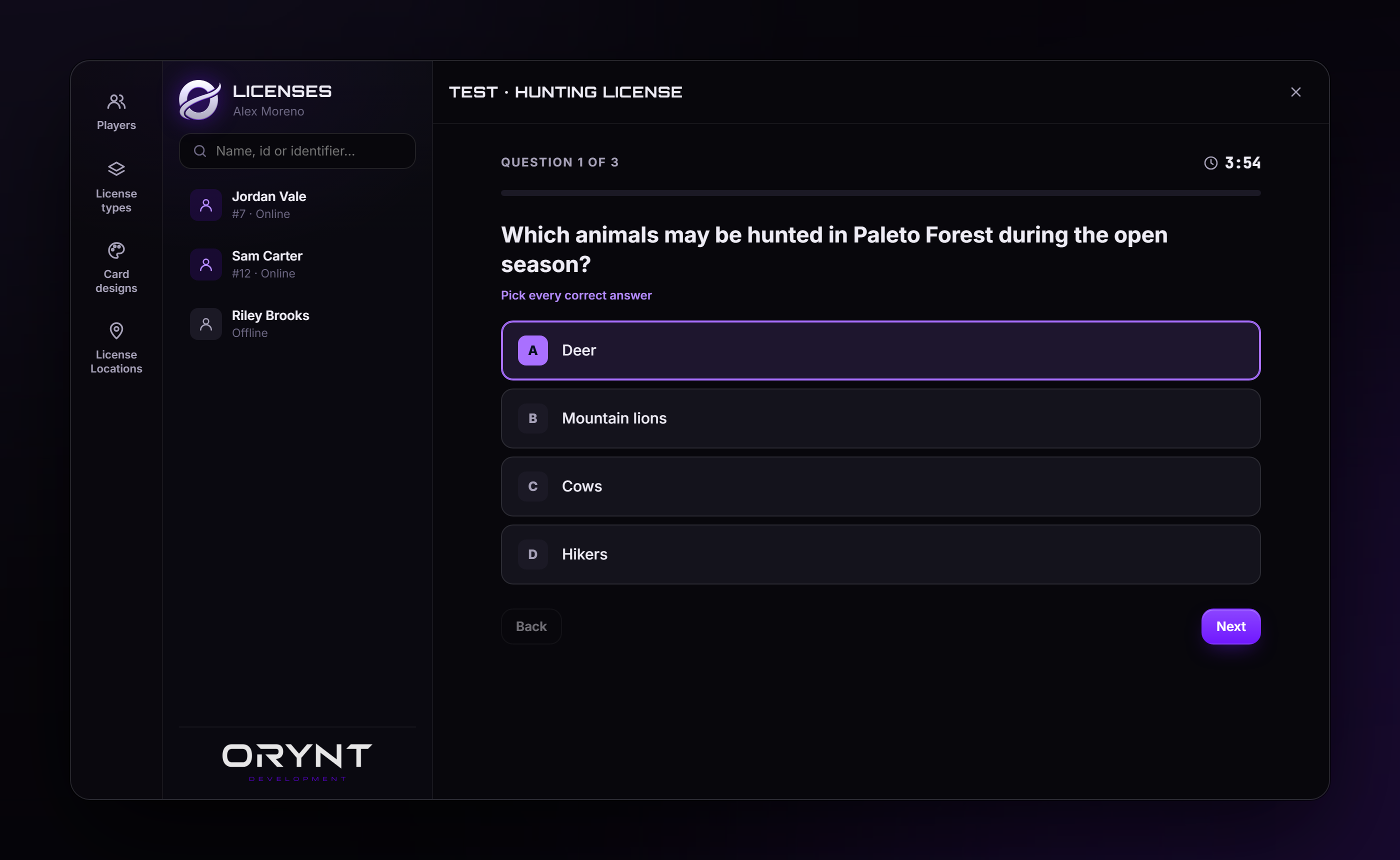Open License types layers icon

point(116,169)
